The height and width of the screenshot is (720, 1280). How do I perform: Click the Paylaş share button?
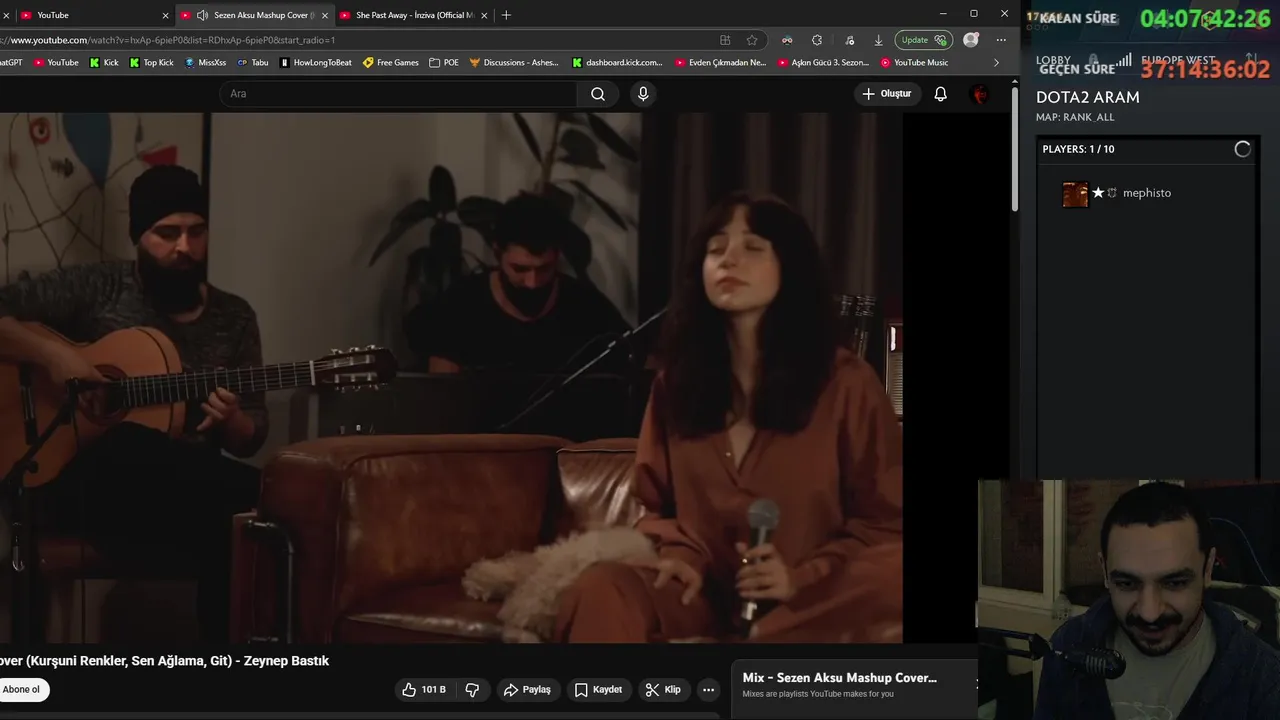tap(527, 690)
